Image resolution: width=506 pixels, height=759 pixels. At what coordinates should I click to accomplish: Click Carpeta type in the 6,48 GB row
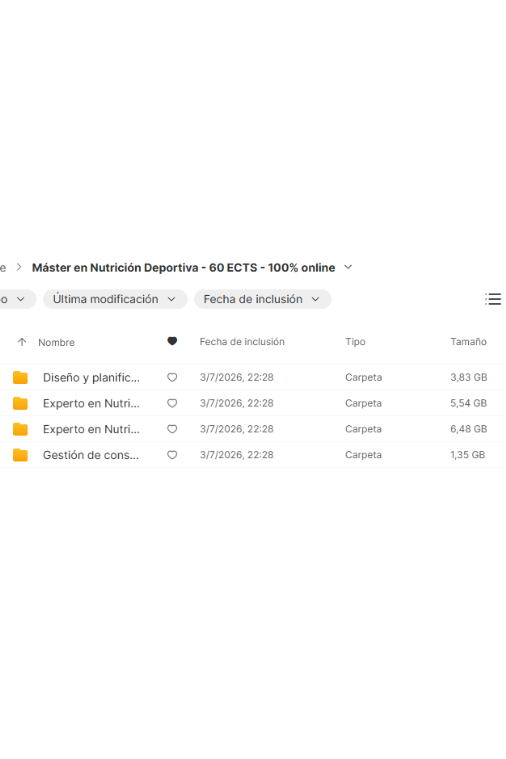pos(364,429)
